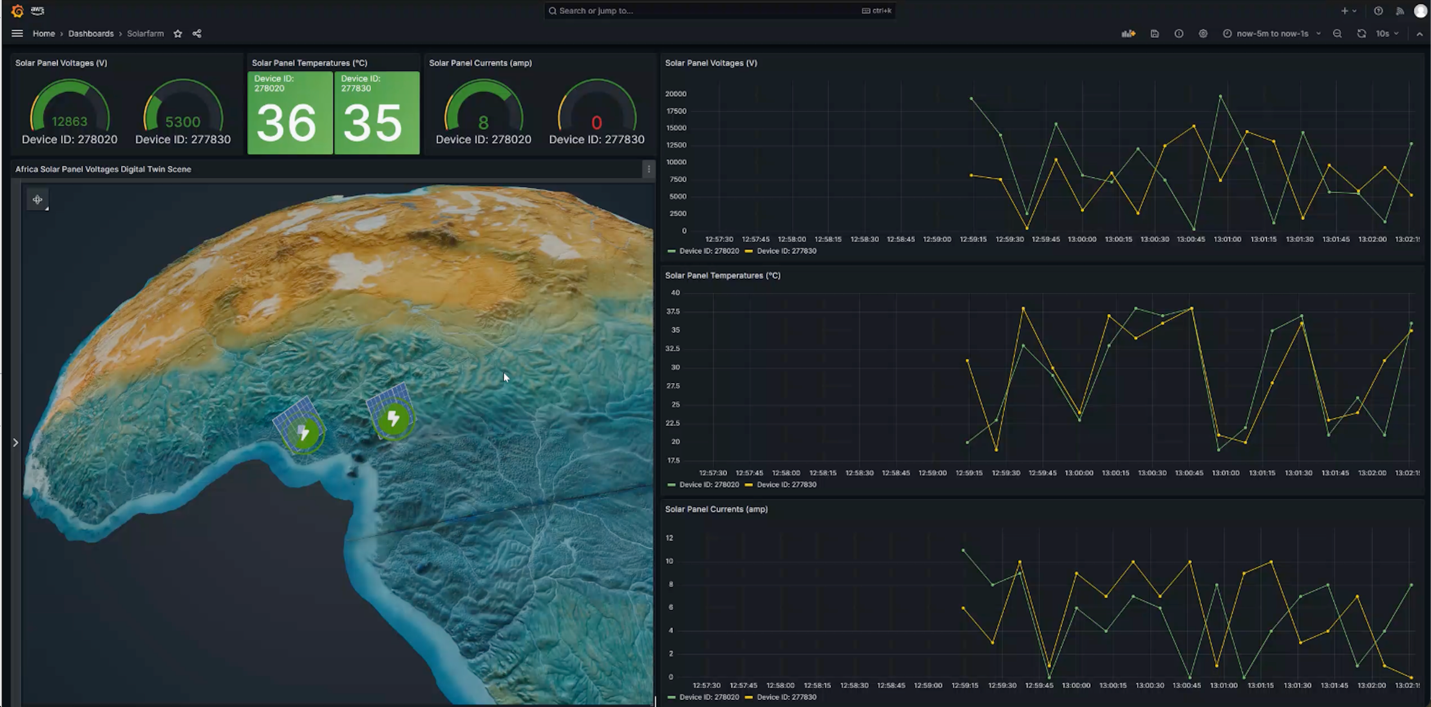The image size is (1431, 707).
Task: Zoom out the time range
Action: tap(1337, 34)
